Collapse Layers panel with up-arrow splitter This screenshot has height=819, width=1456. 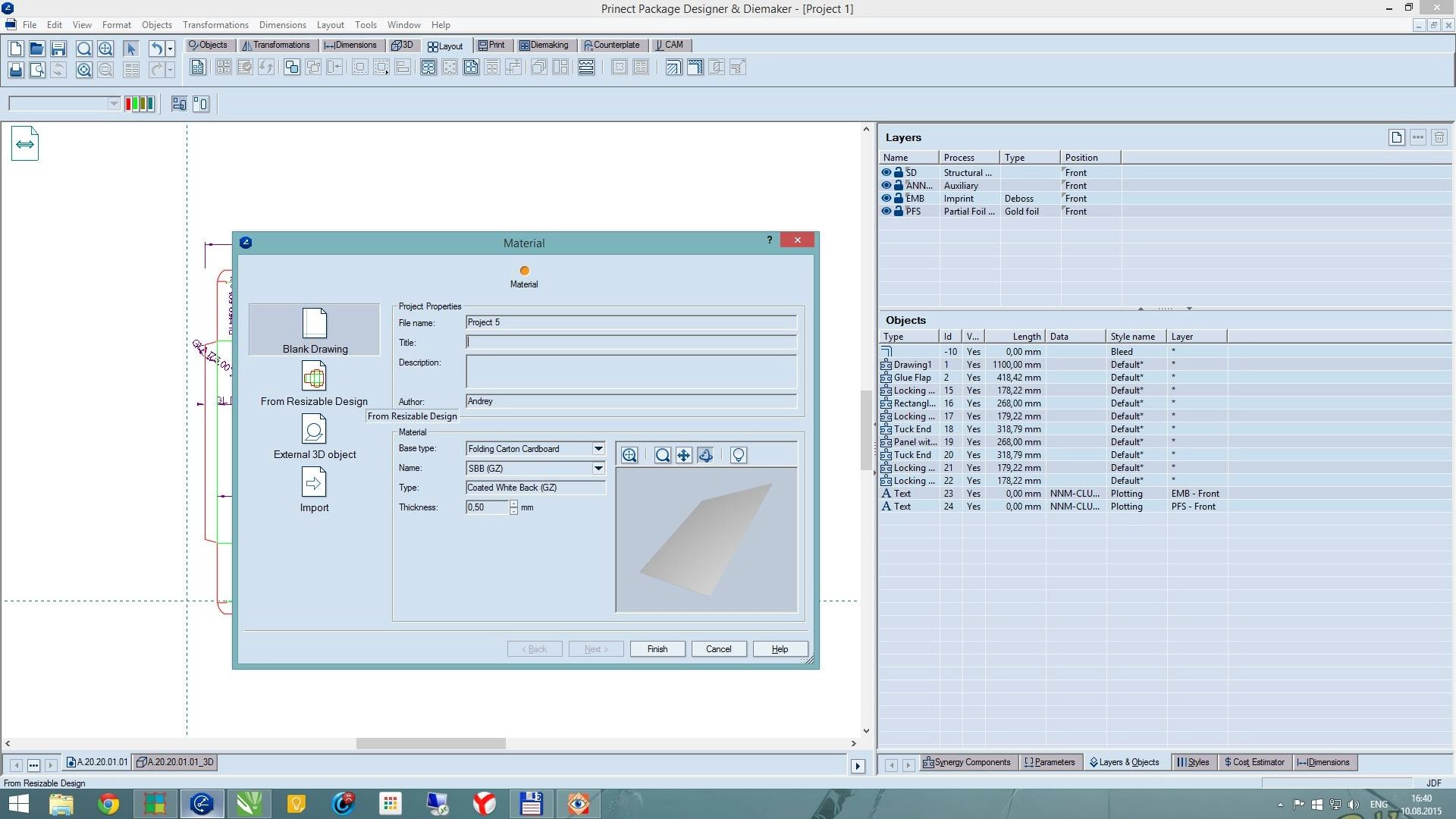1141,309
